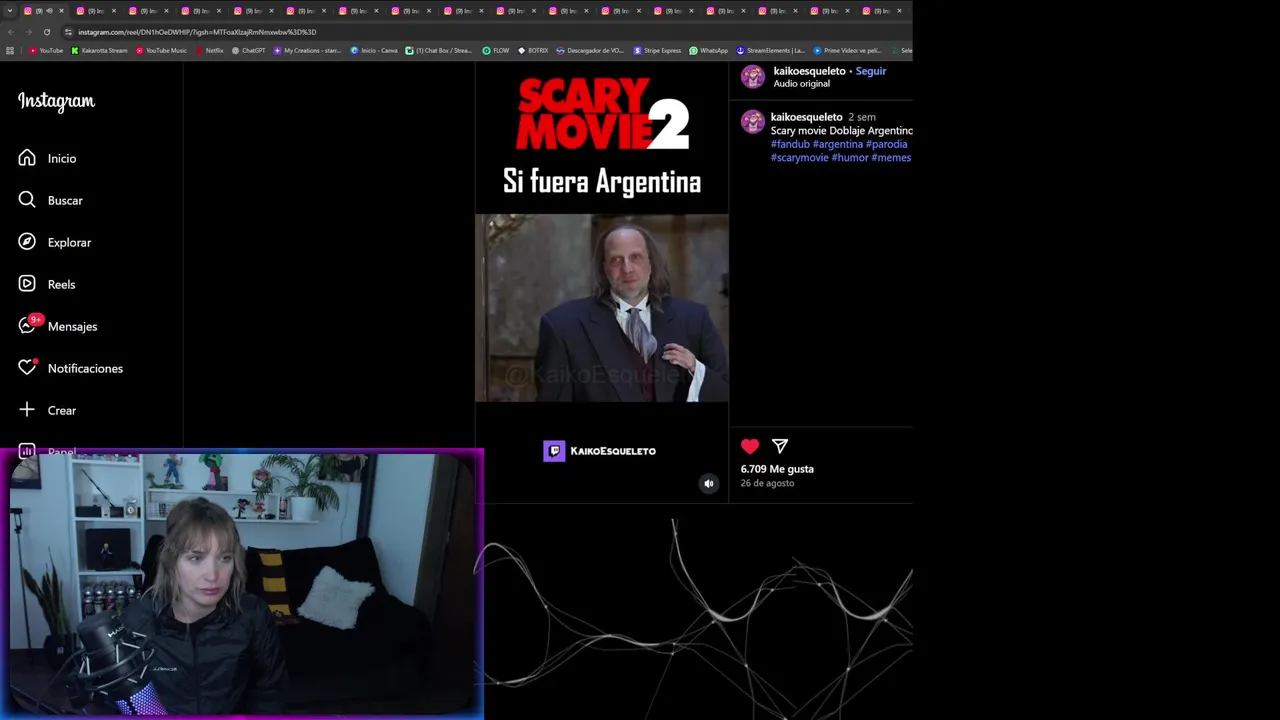The width and height of the screenshot is (1280, 720).
Task: Open Notificaciones in the sidebar
Action: pyautogui.click(x=70, y=368)
